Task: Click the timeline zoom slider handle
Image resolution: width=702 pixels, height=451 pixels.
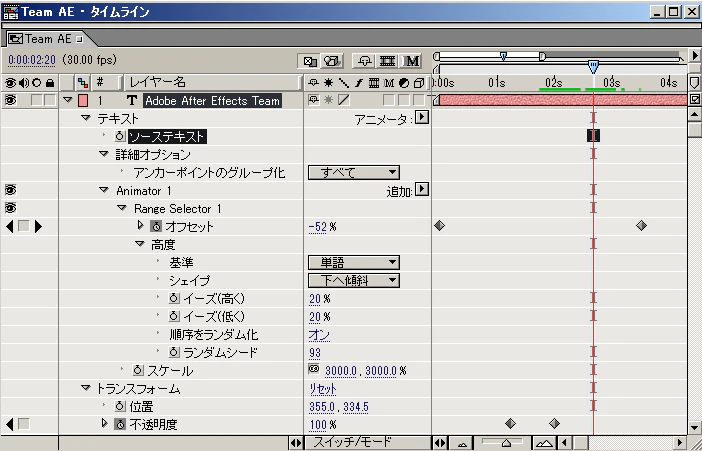Action: 506,443
